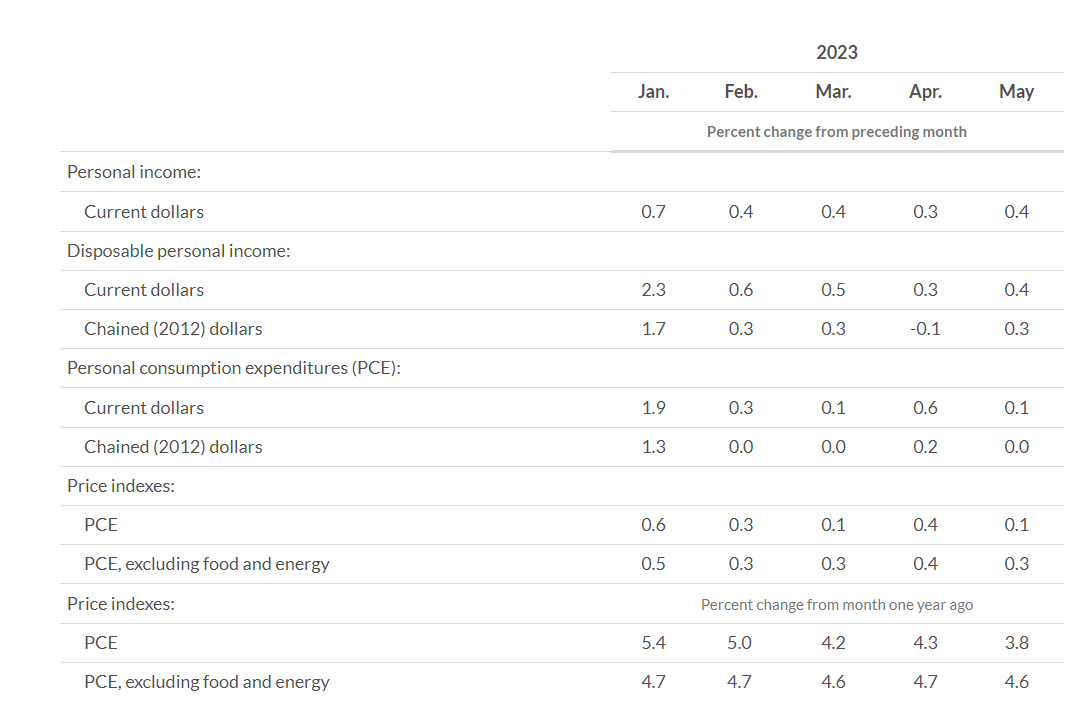Click the Apr. column header
Viewport: 1069px width, 713px height.
[925, 91]
